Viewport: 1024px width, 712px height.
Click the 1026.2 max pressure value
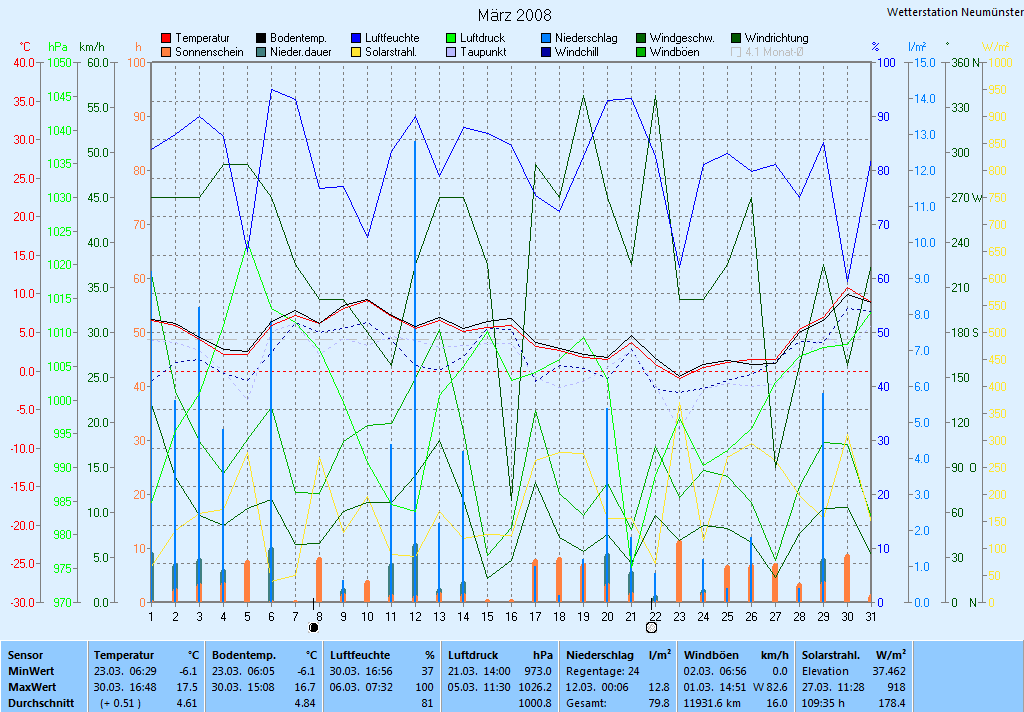pyautogui.click(x=534, y=687)
